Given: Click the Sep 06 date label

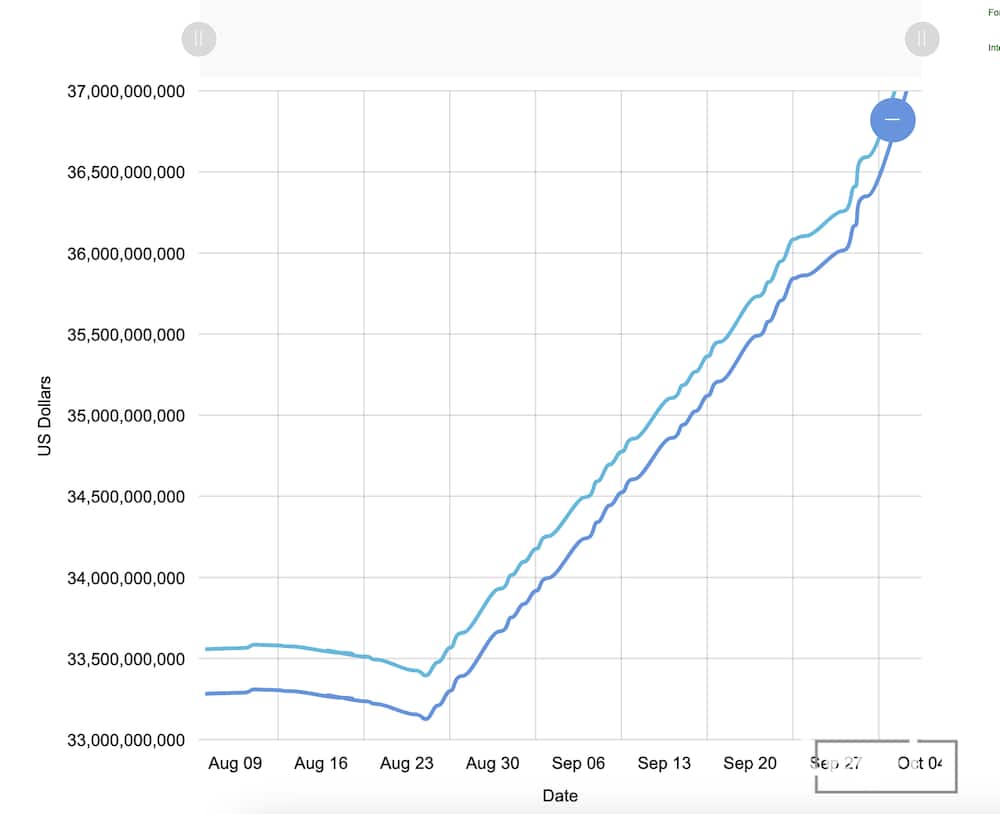Looking at the screenshot, I should (578, 764).
